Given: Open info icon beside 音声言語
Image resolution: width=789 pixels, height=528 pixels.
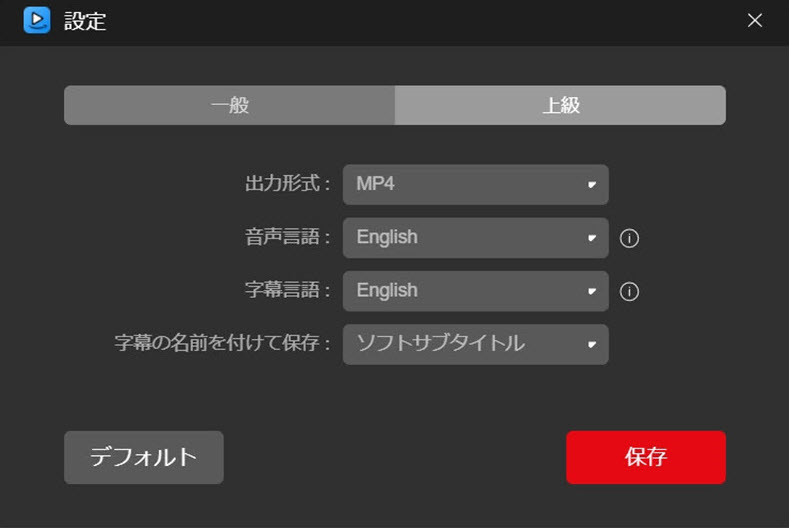Looking at the screenshot, I should 629,238.
